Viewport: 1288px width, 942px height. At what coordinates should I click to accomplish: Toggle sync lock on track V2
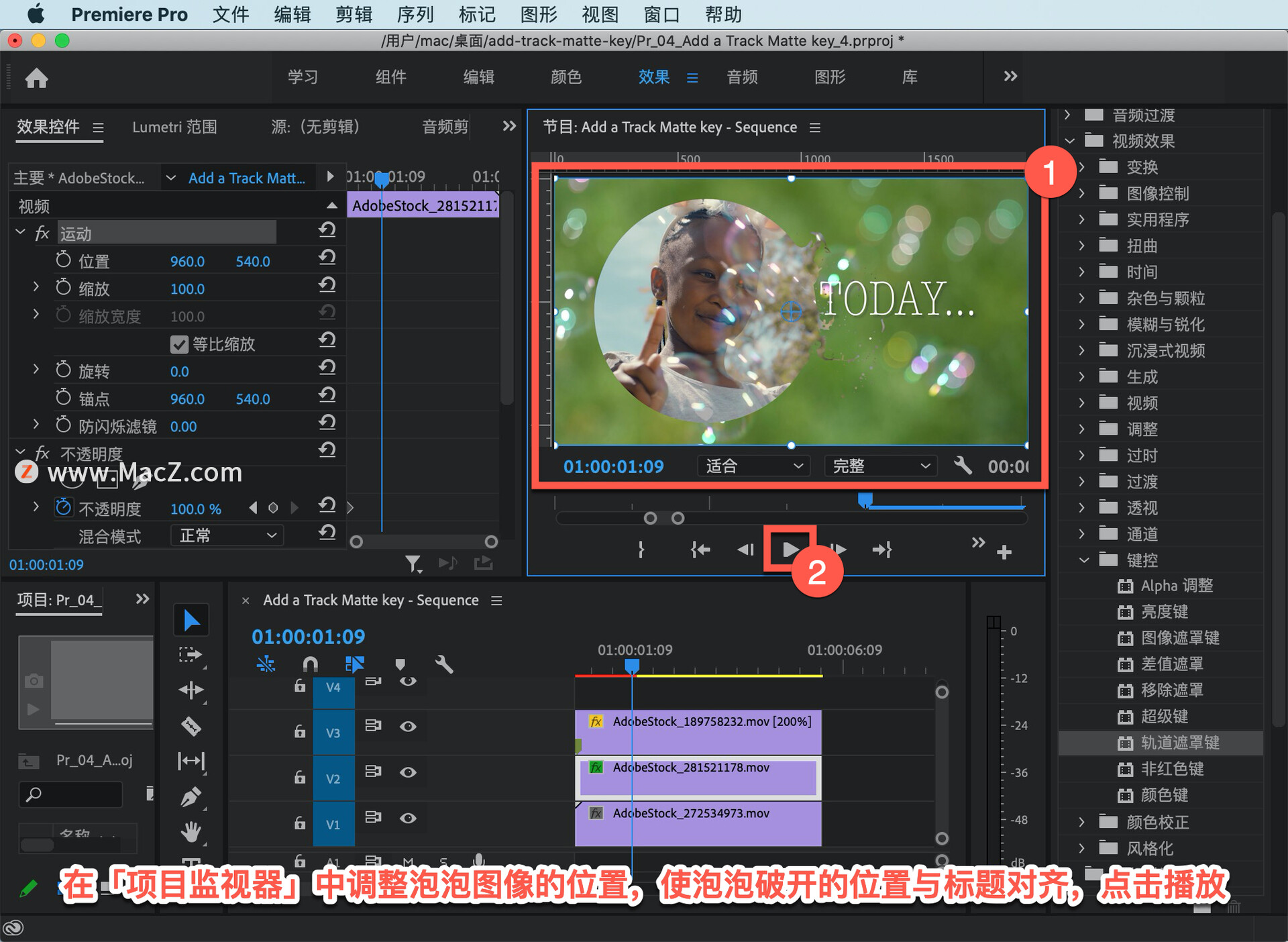[x=373, y=771]
